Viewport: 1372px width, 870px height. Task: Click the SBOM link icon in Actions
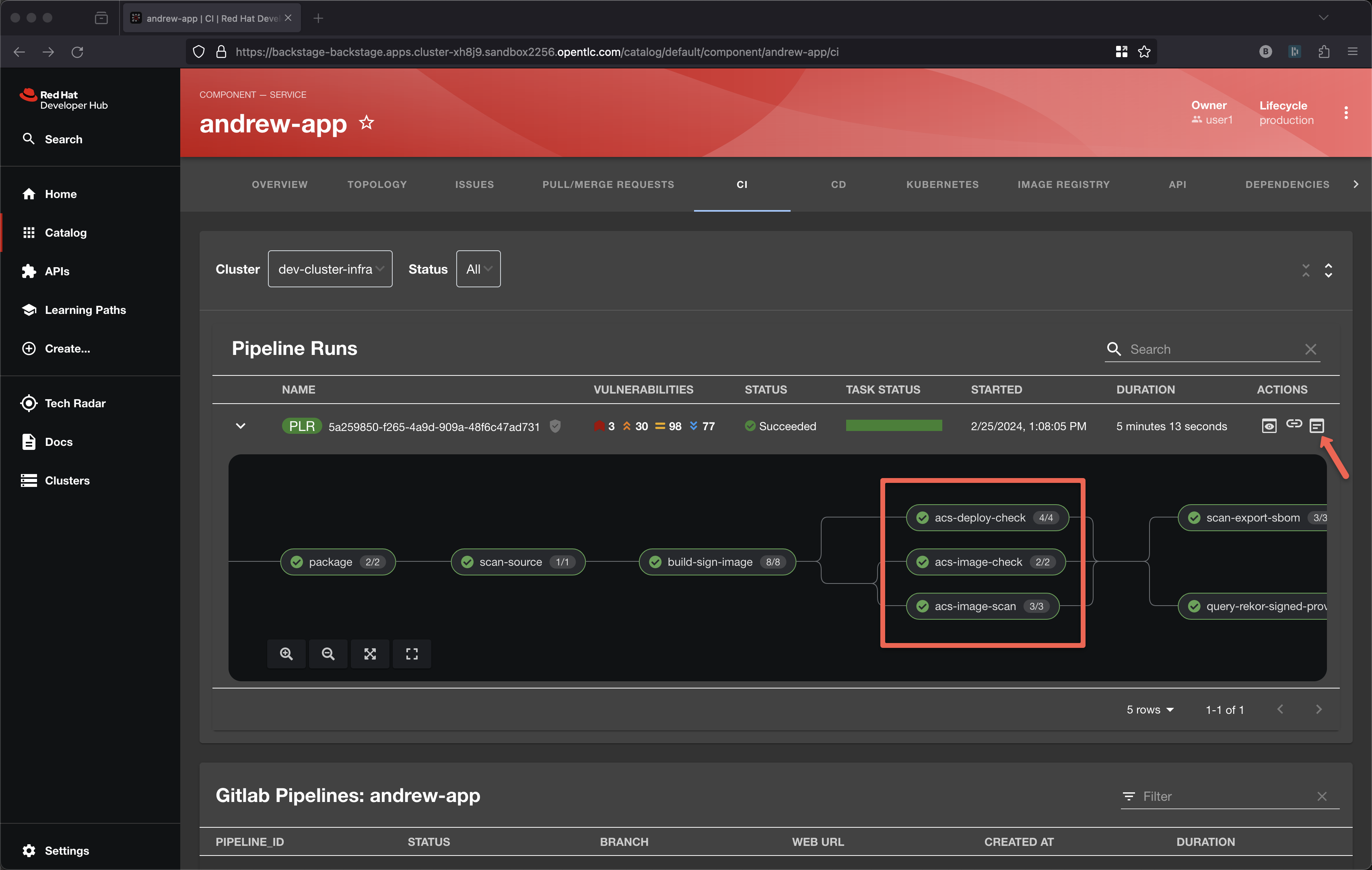pyautogui.click(x=1294, y=424)
